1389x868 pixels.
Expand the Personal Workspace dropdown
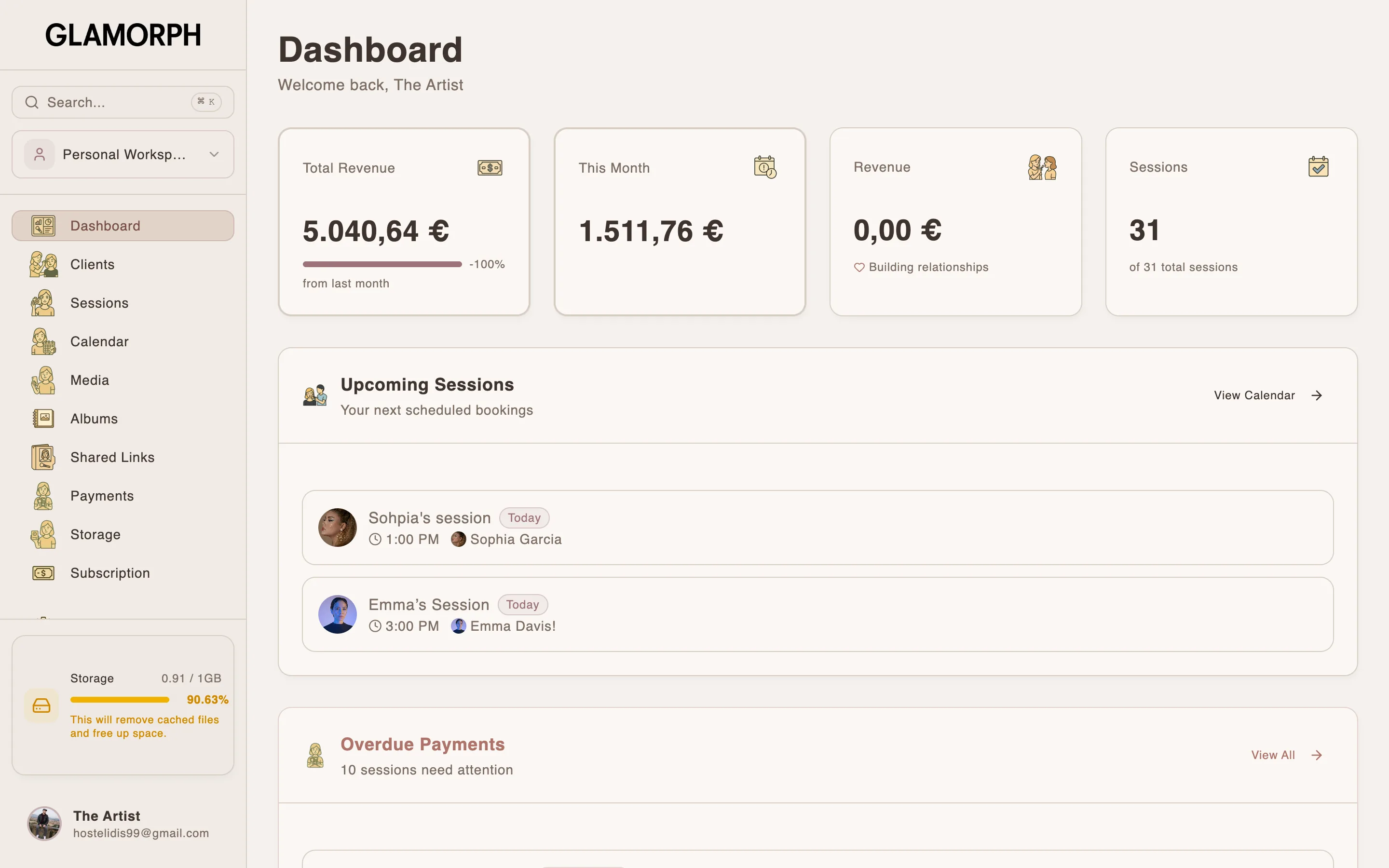(x=123, y=154)
